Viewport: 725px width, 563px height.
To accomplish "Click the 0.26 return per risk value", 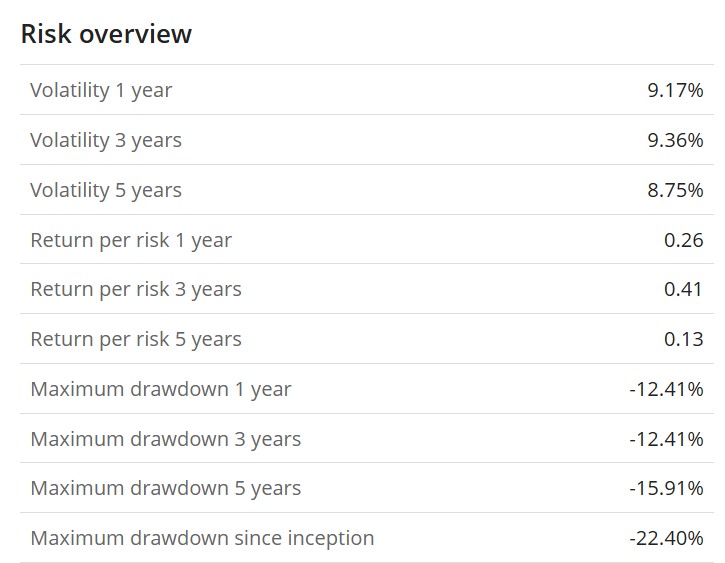I will click(684, 240).
